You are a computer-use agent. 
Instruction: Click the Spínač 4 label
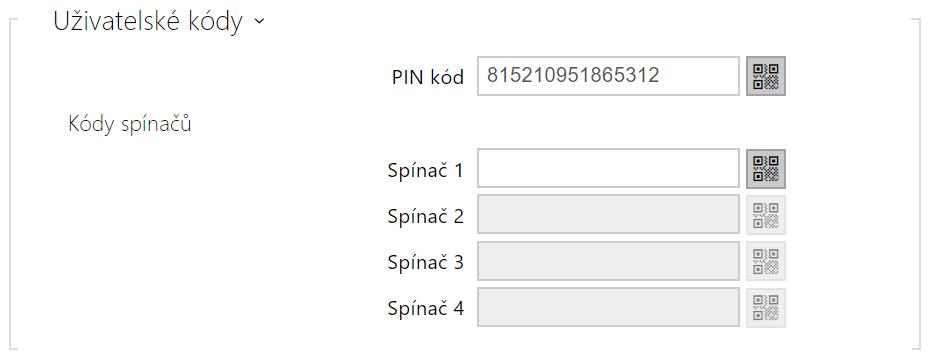(426, 309)
